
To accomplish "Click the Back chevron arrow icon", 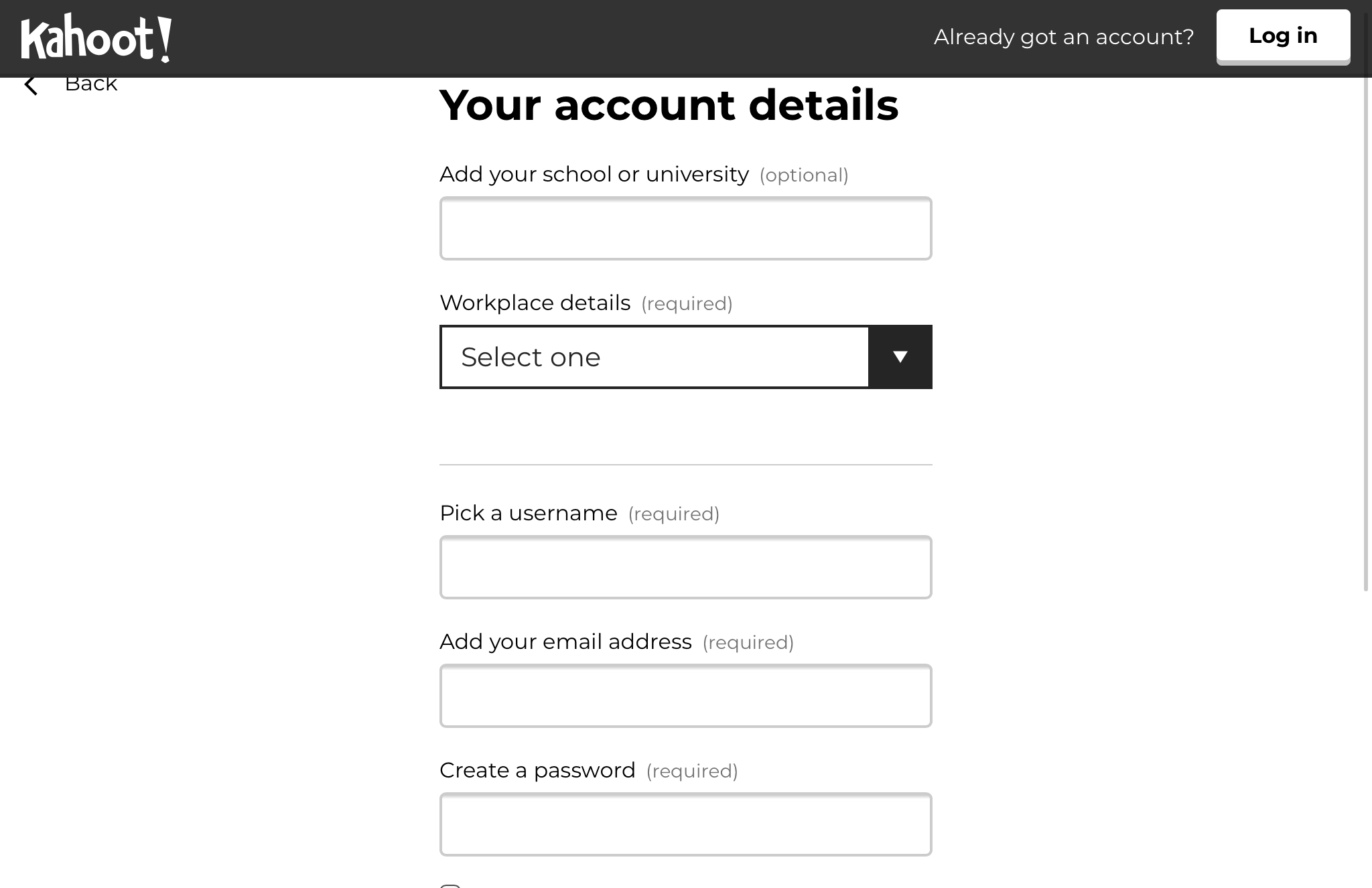I will 31,86.
